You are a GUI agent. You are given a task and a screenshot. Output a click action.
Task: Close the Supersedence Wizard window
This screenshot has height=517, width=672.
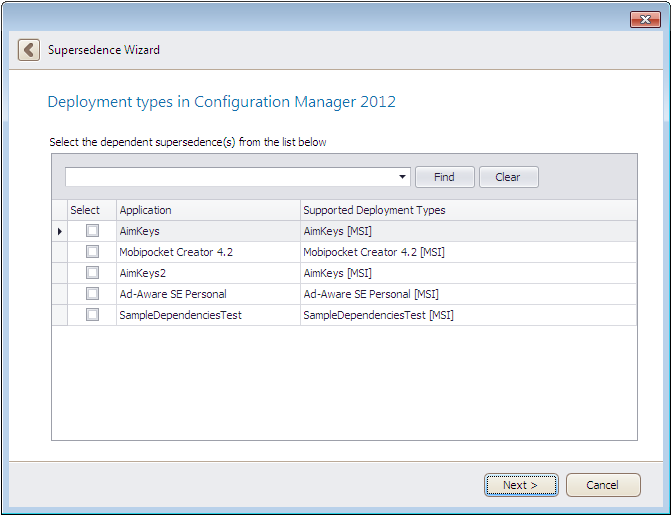click(x=644, y=19)
